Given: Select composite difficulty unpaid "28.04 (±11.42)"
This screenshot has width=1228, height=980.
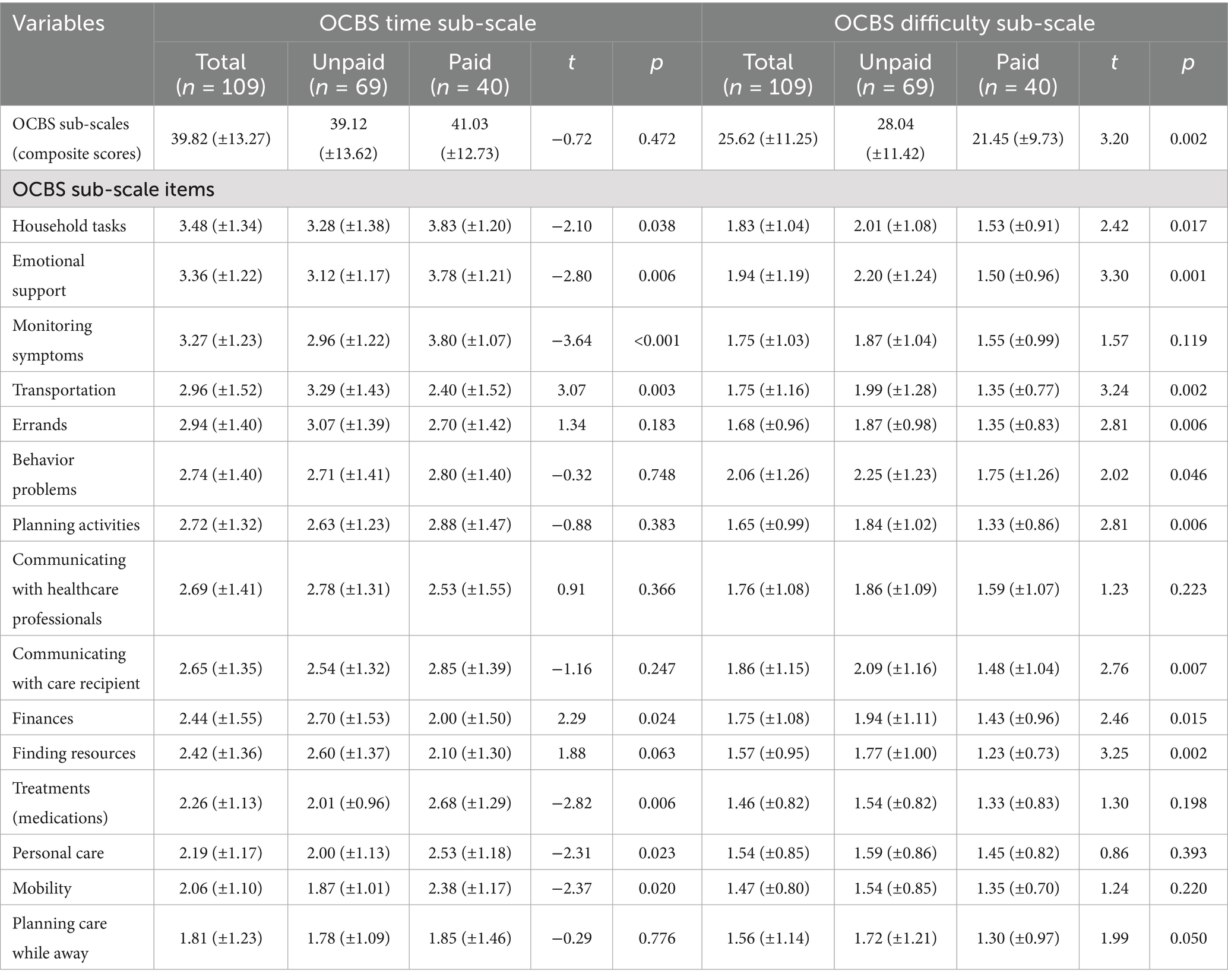Looking at the screenshot, I should point(895,138).
